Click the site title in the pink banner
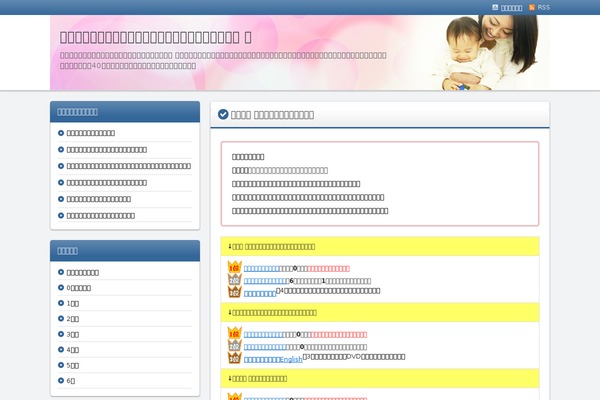 [x=156, y=37]
